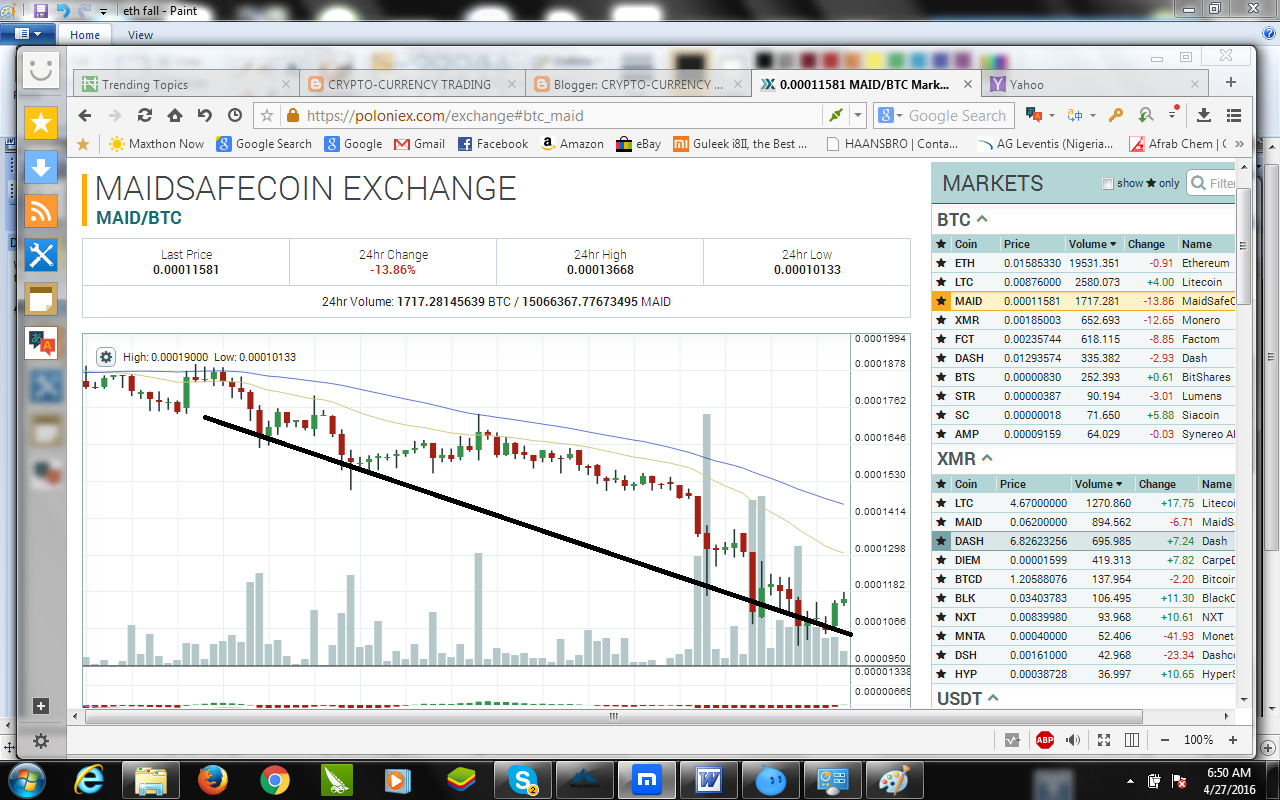Open the Maxthon Now bookmark
Image resolution: width=1280 pixels, height=800 pixels.
tap(156, 144)
